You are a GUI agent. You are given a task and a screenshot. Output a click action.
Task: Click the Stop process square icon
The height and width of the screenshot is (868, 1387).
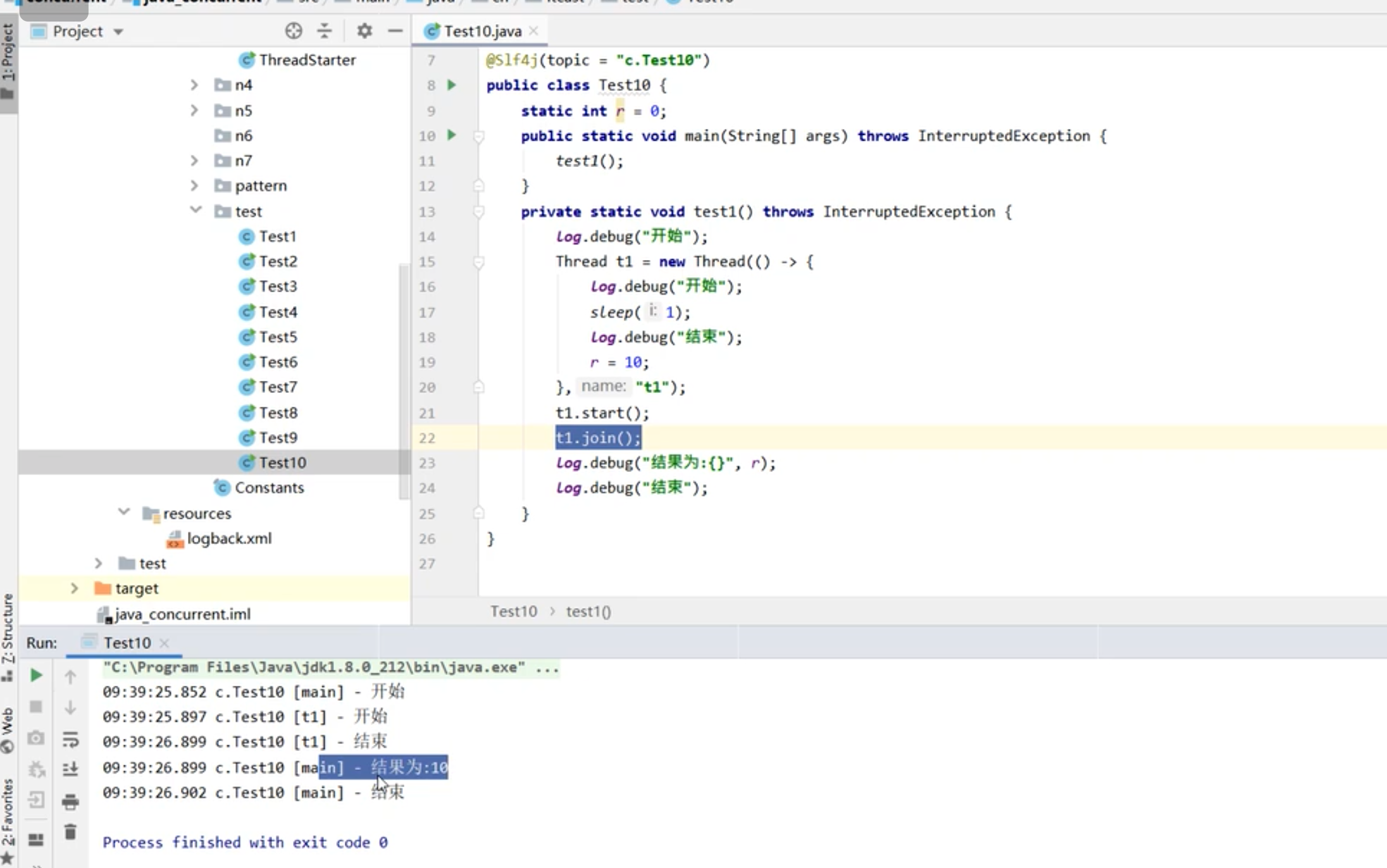coord(36,707)
